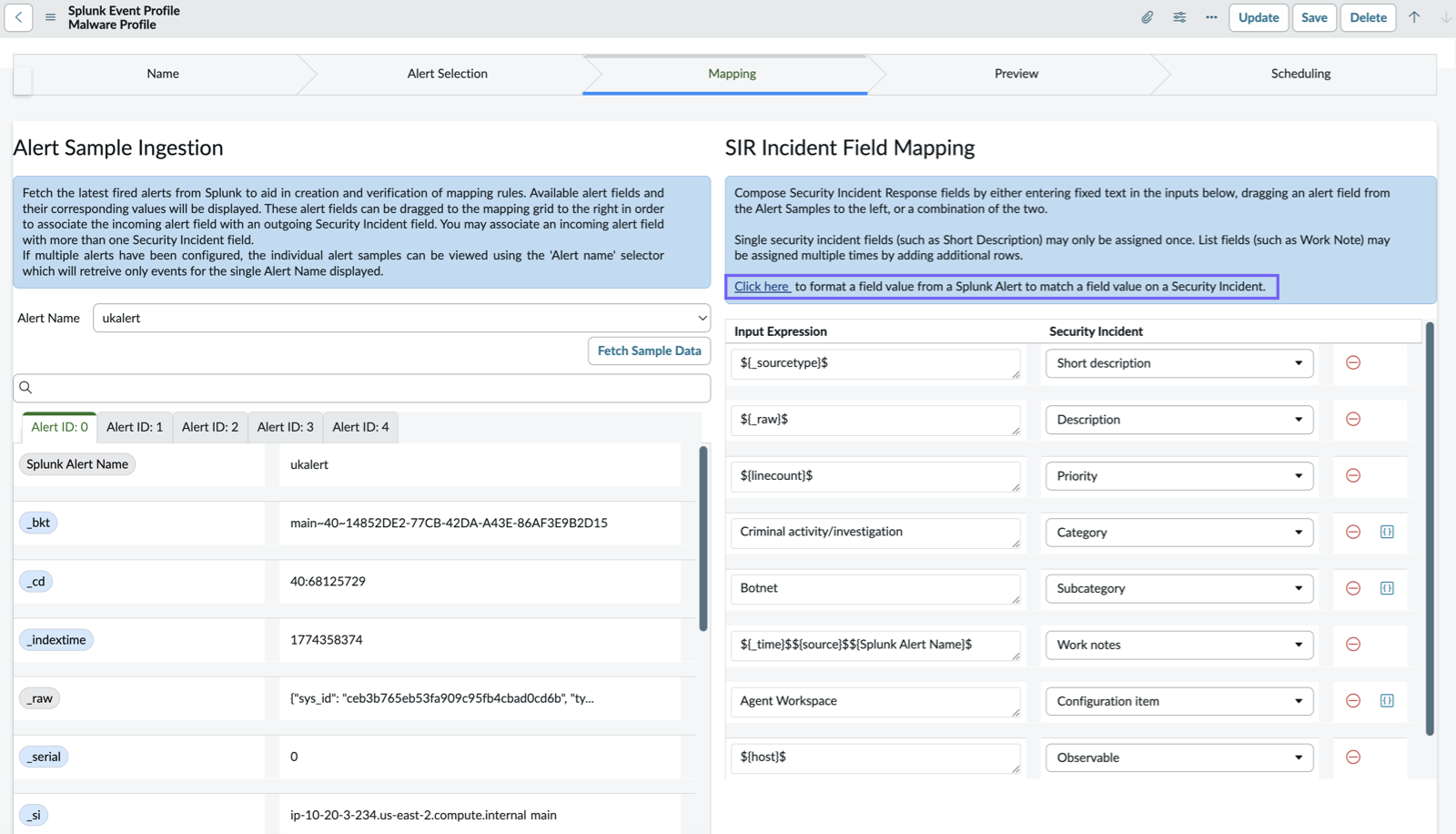This screenshot has width=1456, height=834.
Task: Open value picker icon for Subcategory row
Action: click(x=1387, y=588)
